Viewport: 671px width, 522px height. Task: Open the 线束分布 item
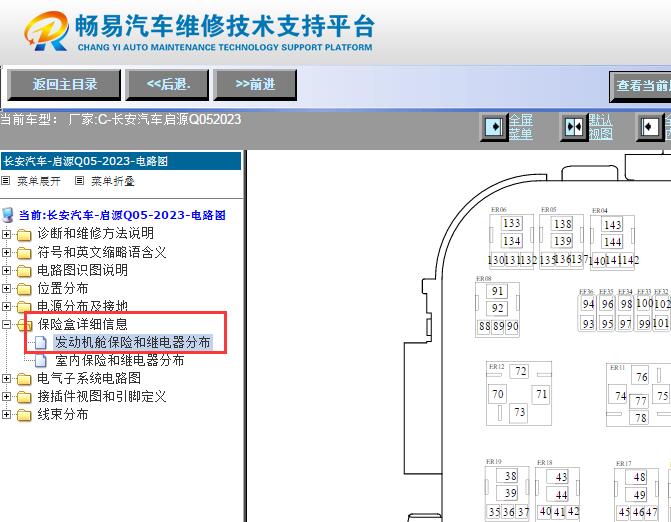[62, 414]
